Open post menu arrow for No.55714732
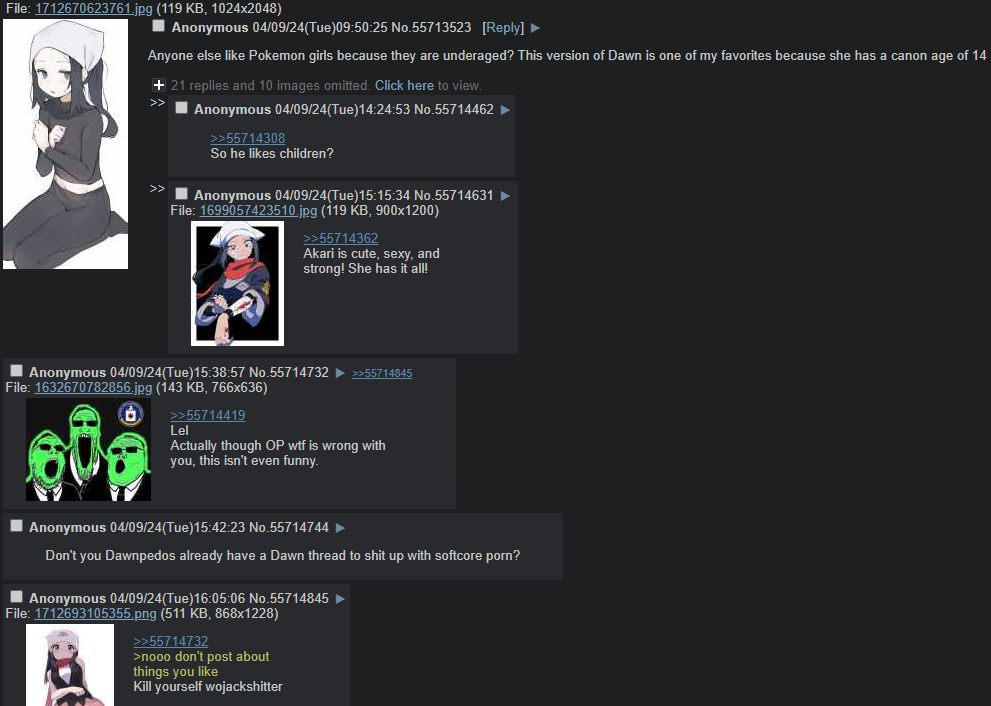The height and width of the screenshot is (706, 991). pos(340,373)
